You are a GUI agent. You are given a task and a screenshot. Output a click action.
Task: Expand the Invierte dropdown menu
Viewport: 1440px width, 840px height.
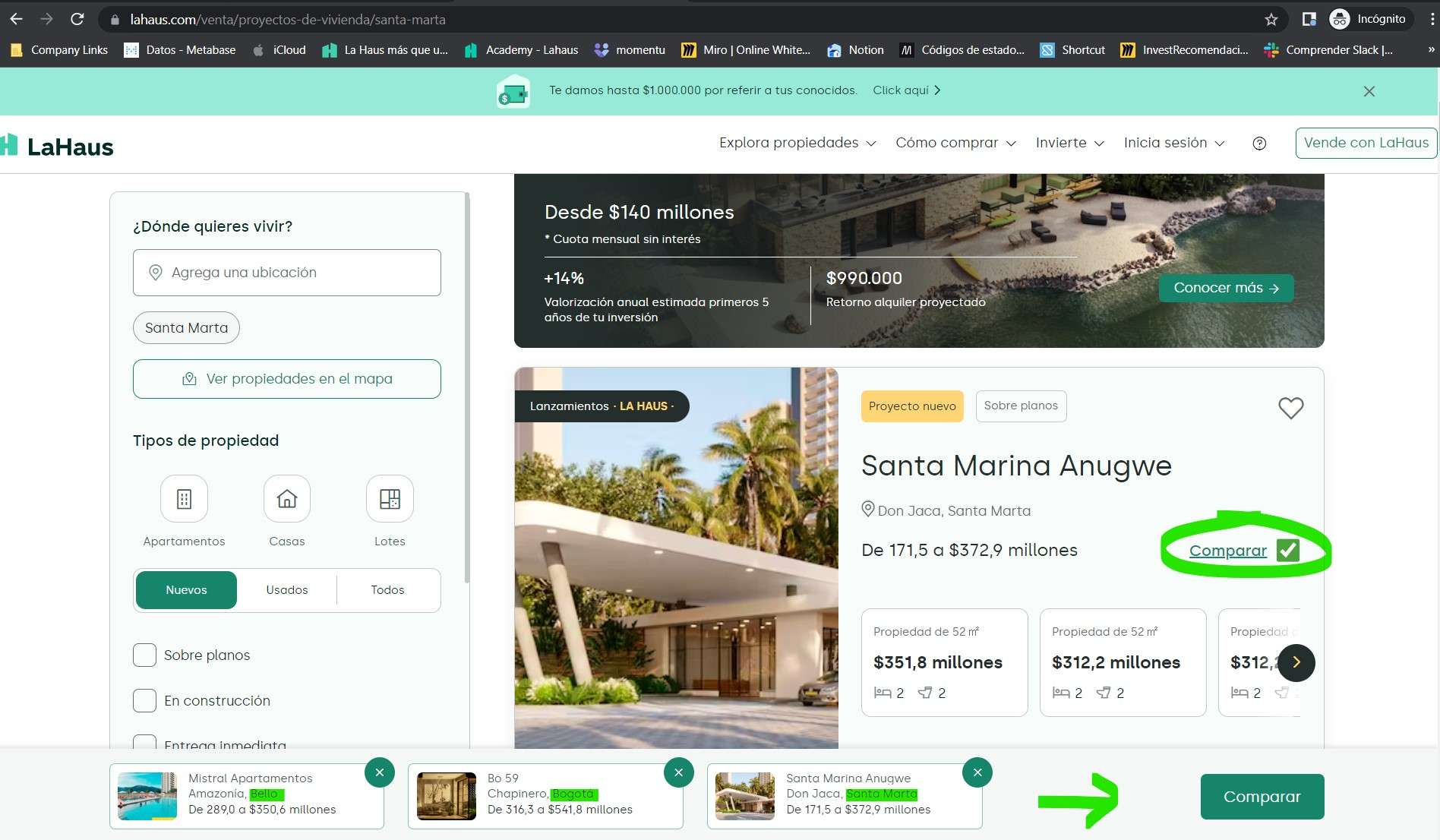pos(1069,143)
